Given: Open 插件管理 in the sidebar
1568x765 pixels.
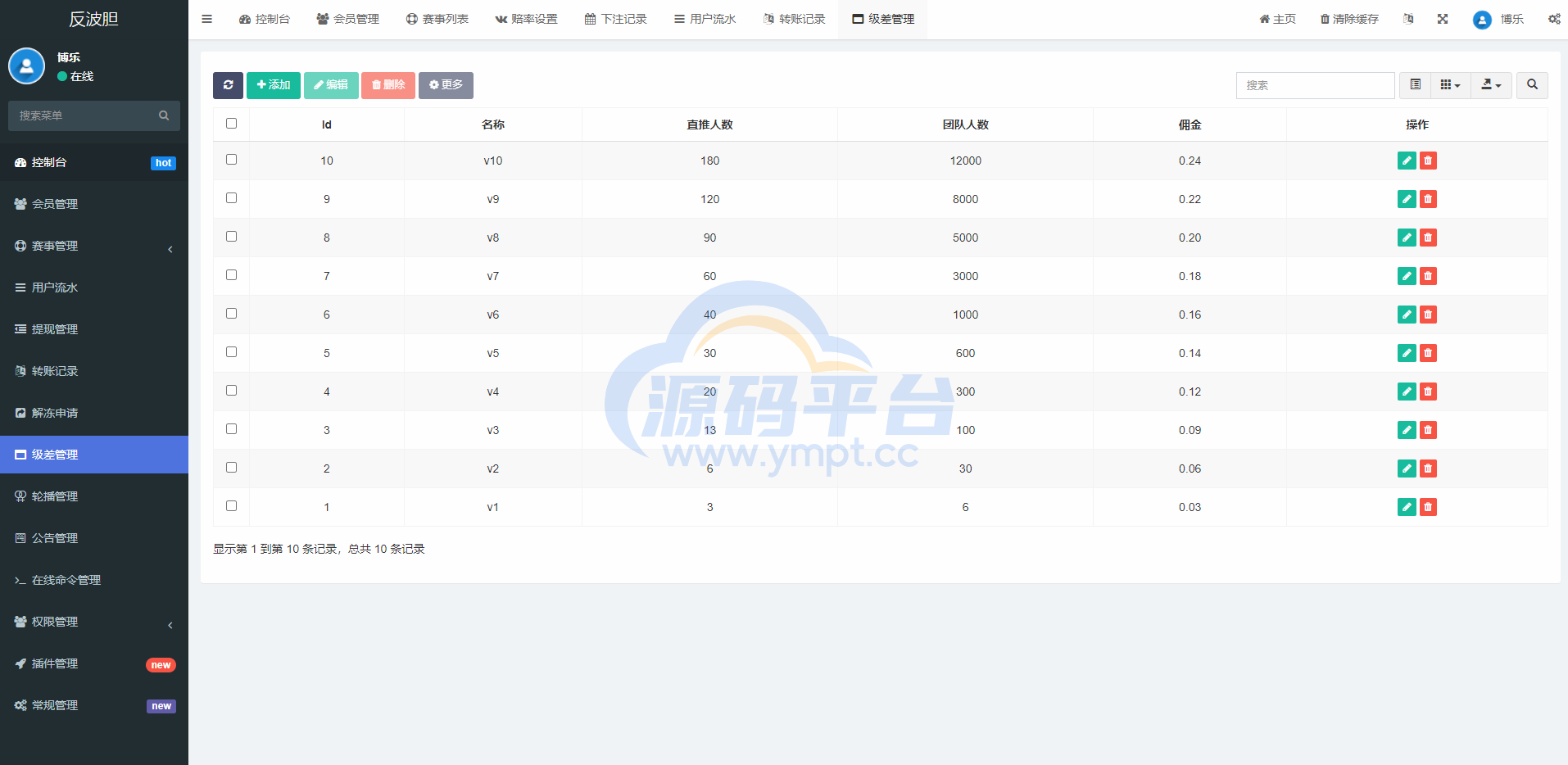Looking at the screenshot, I should [x=94, y=663].
